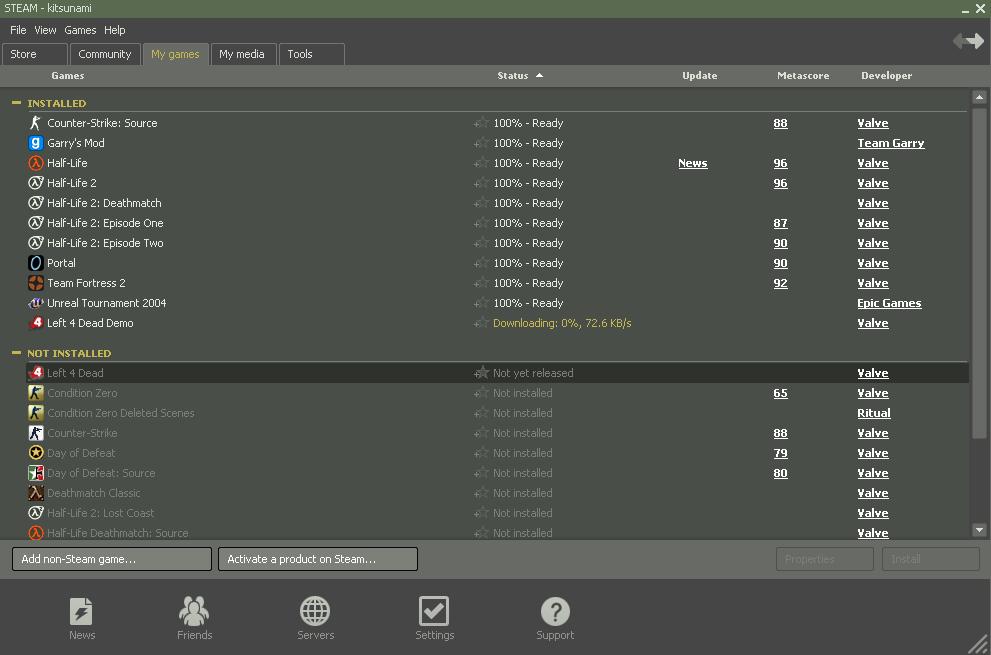
Task: Click the Half-Life 2: Episode One icon
Action: coord(36,223)
